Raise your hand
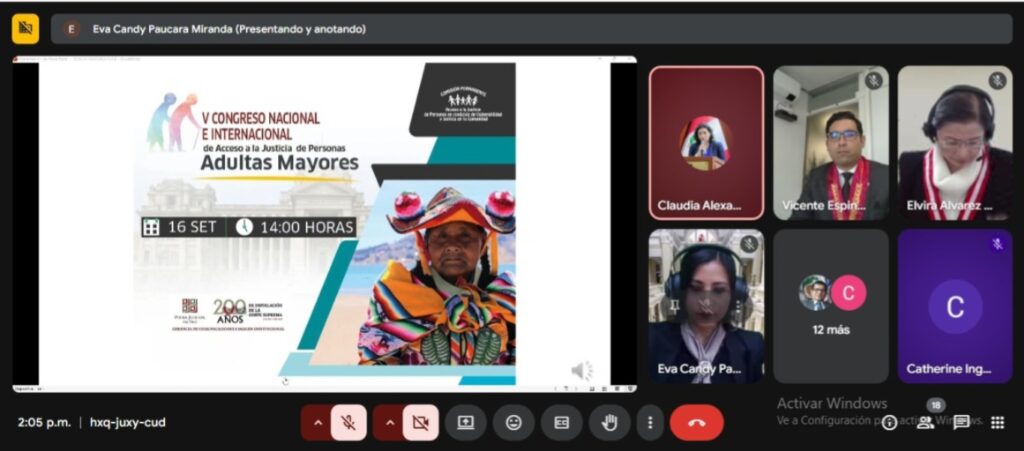1024x451 pixels. [x=609, y=423]
